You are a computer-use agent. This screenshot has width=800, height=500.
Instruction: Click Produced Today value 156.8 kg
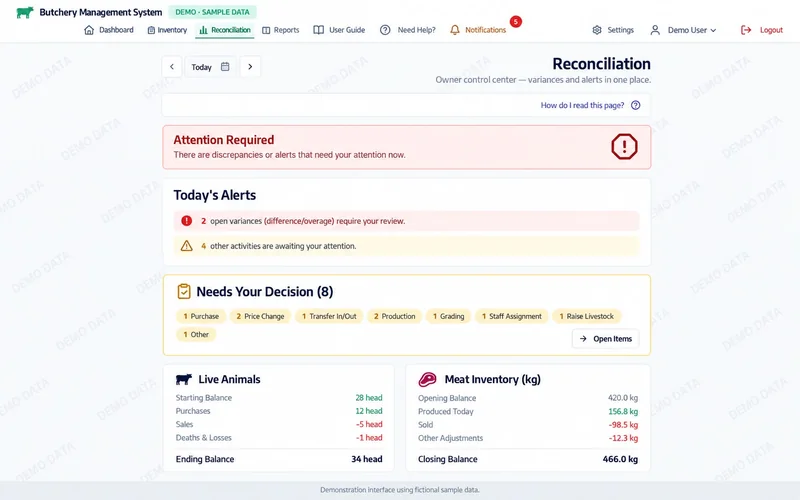pyautogui.click(x=623, y=411)
